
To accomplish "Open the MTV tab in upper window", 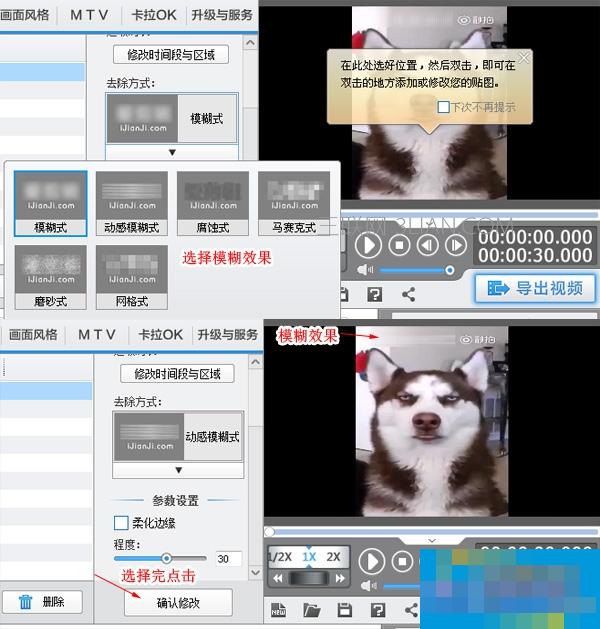I will pos(89,15).
